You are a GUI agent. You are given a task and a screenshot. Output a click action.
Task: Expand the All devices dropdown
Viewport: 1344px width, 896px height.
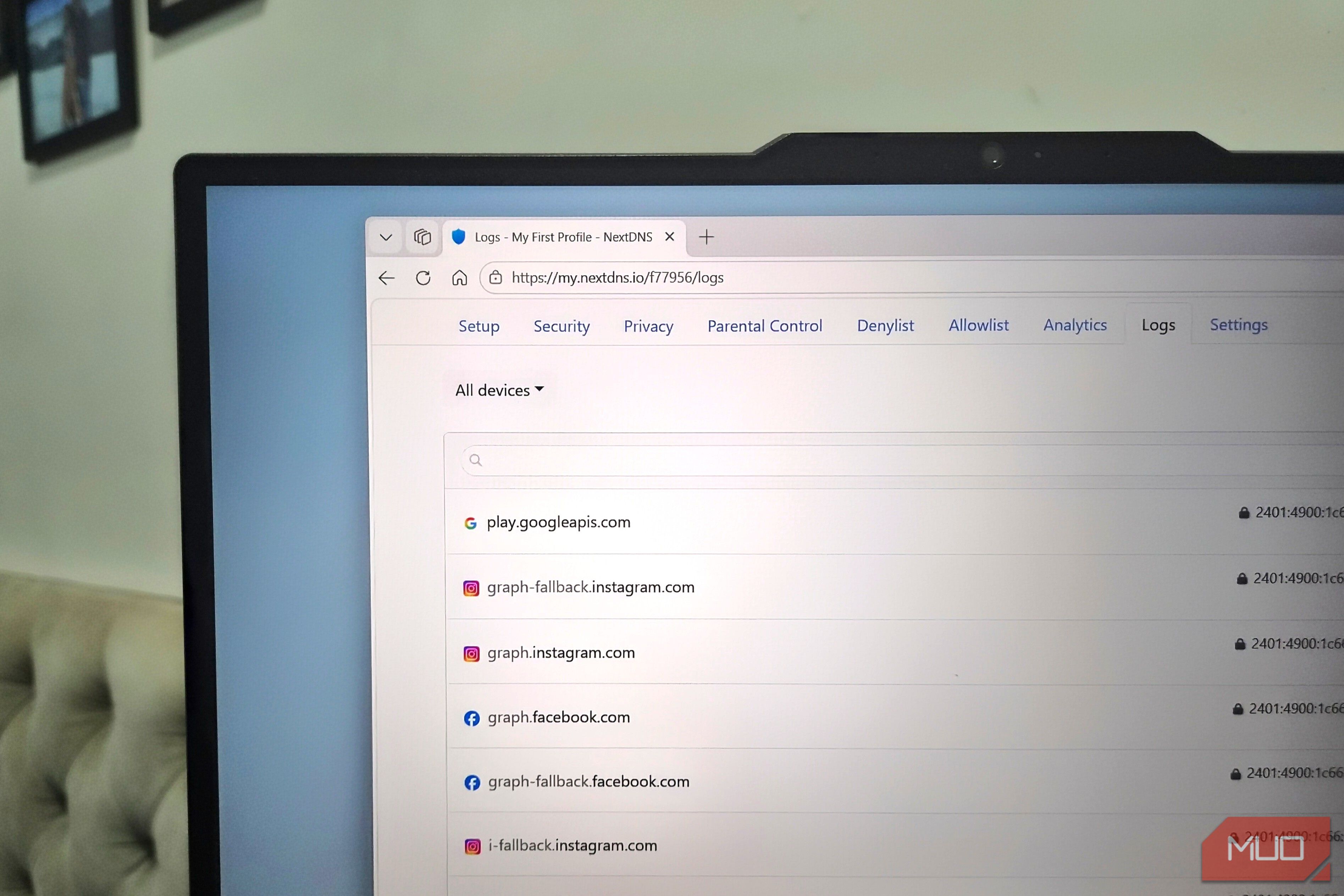click(x=499, y=390)
